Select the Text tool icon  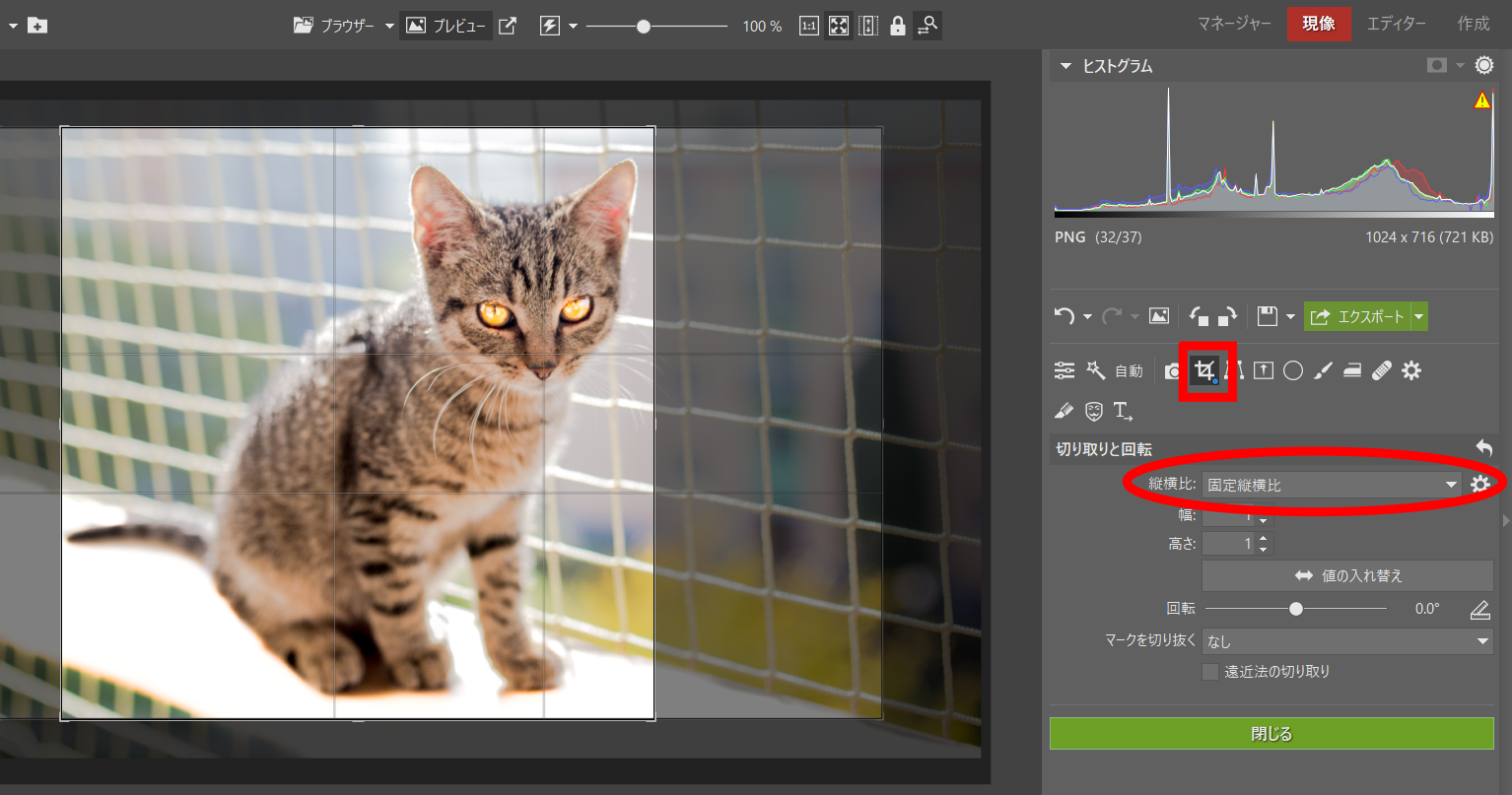(1123, 410)
